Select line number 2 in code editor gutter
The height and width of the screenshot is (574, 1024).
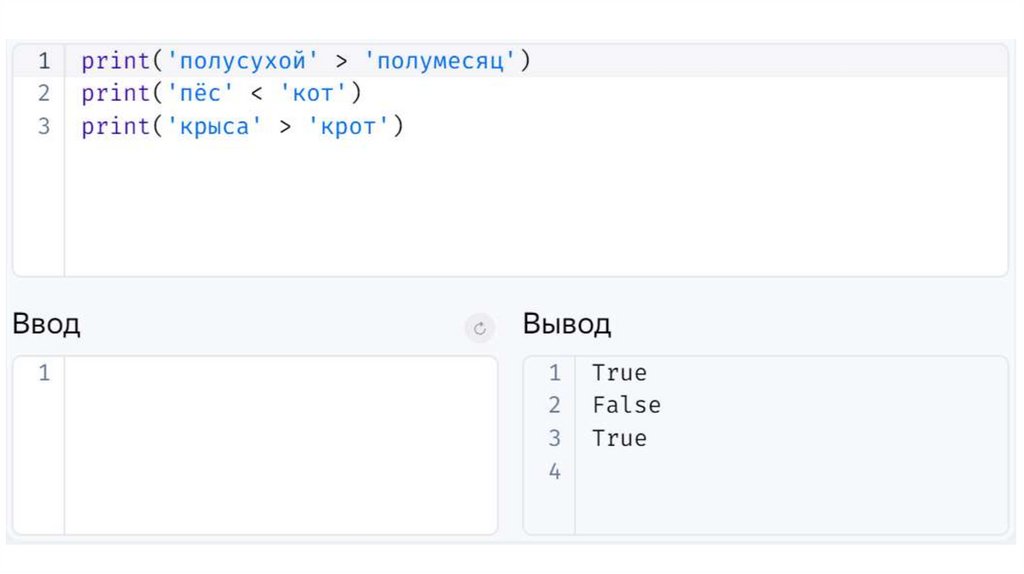pos(43,94)
